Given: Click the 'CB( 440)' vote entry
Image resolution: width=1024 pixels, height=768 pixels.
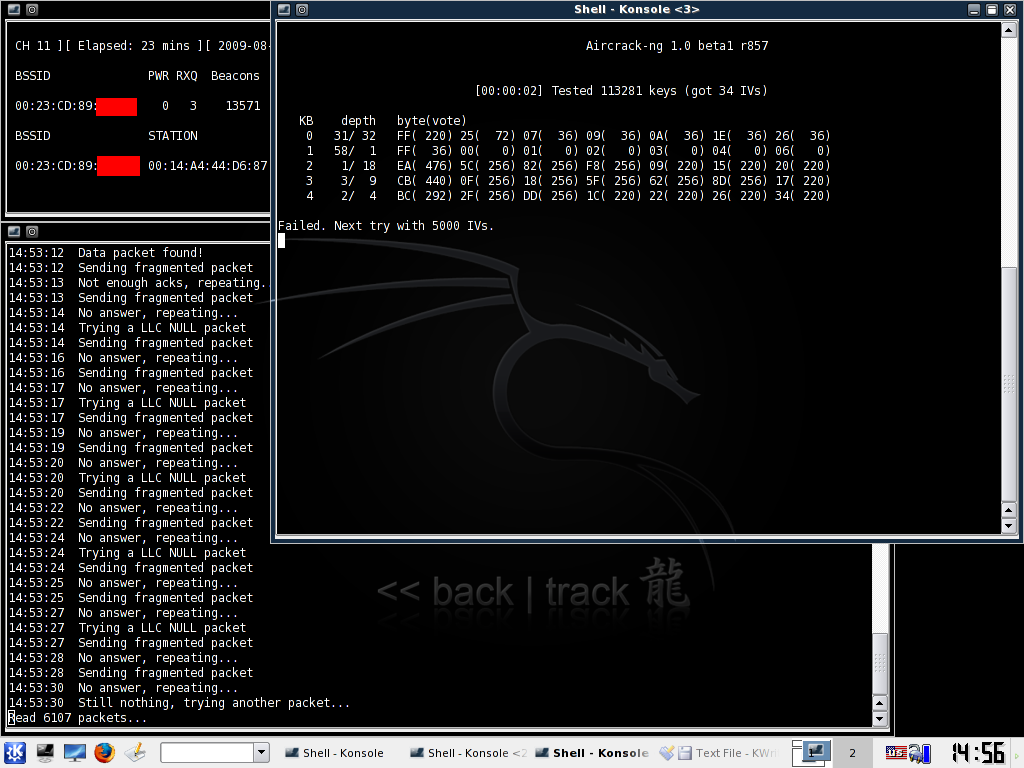Looking at the screenshot, I should 424,181.
